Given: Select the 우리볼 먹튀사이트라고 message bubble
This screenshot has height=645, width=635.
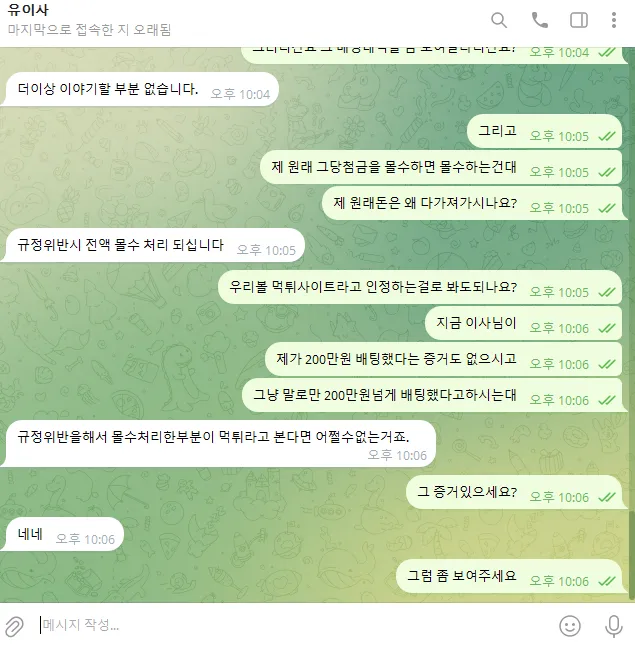Looking at the screenshot, I should pos(419,287).
